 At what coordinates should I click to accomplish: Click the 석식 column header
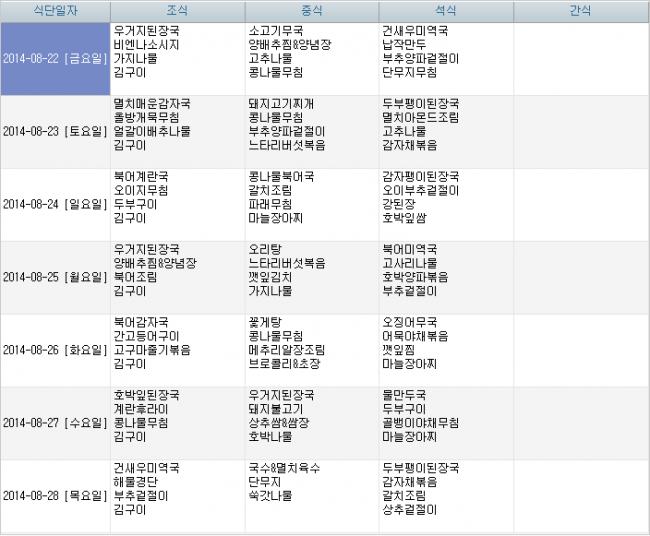click(x=446, y=10)
